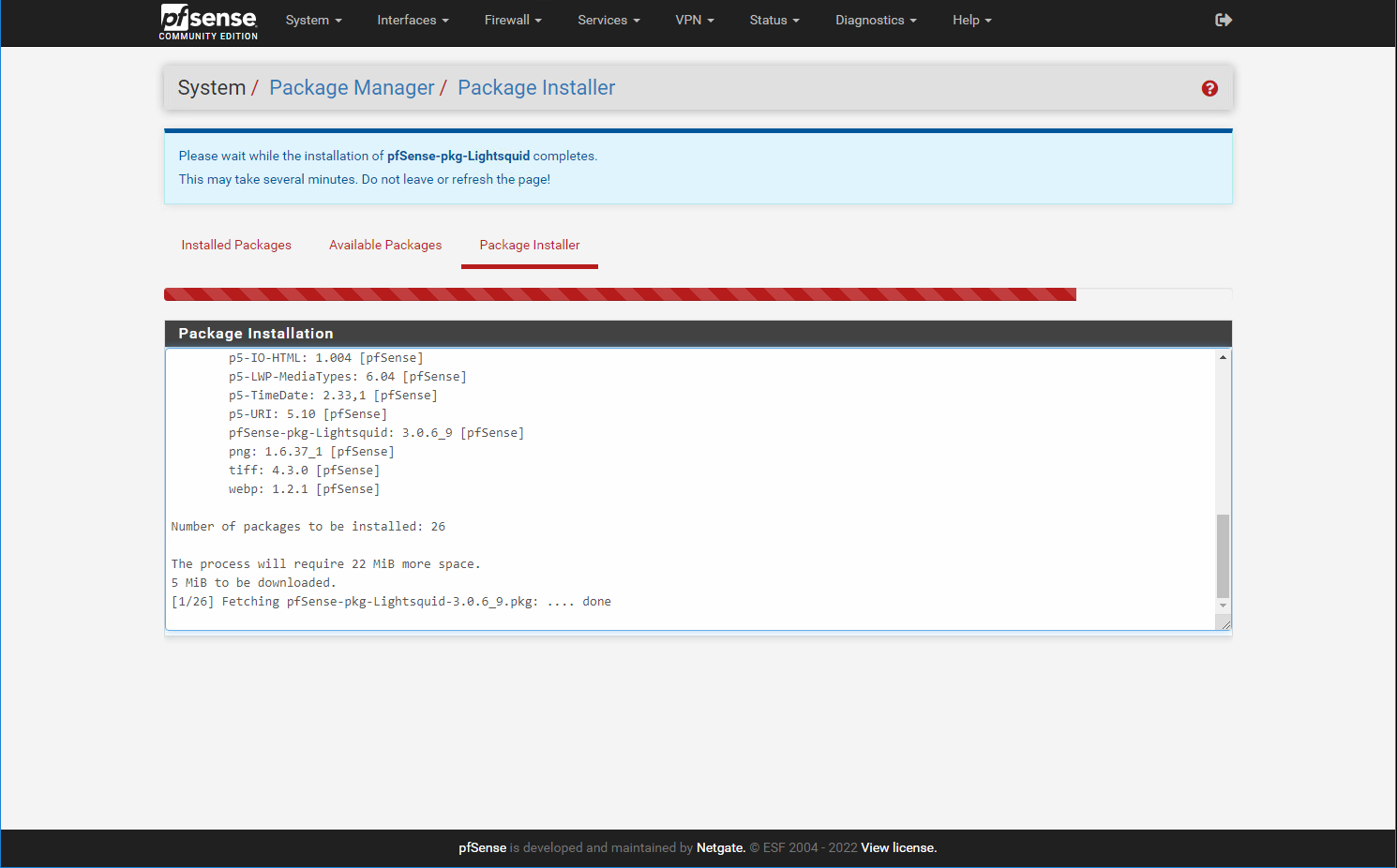Expand the Help menu
The width and height of the screenshot is (1397, 868).
pyautogui.click(x=971, y=20)
